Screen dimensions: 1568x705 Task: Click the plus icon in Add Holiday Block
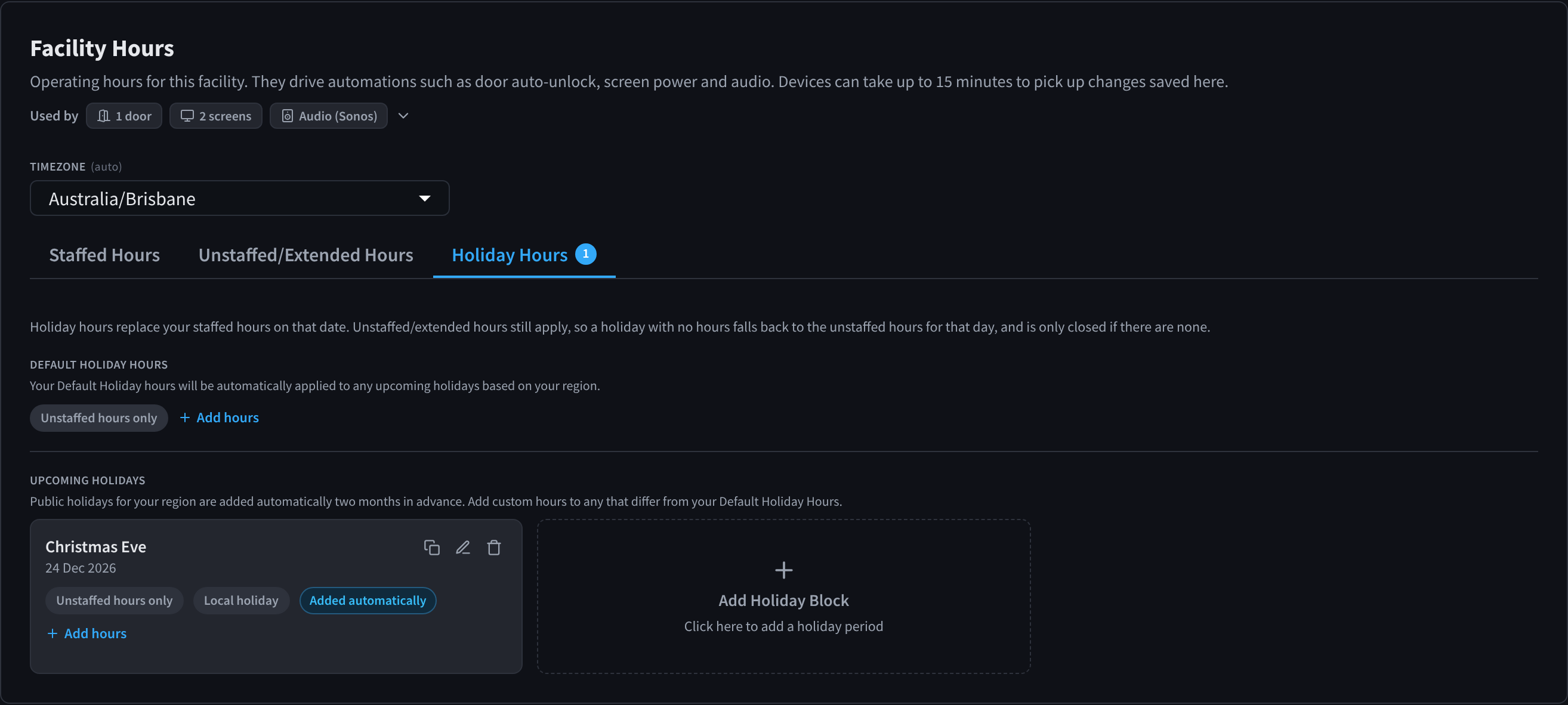783,570
